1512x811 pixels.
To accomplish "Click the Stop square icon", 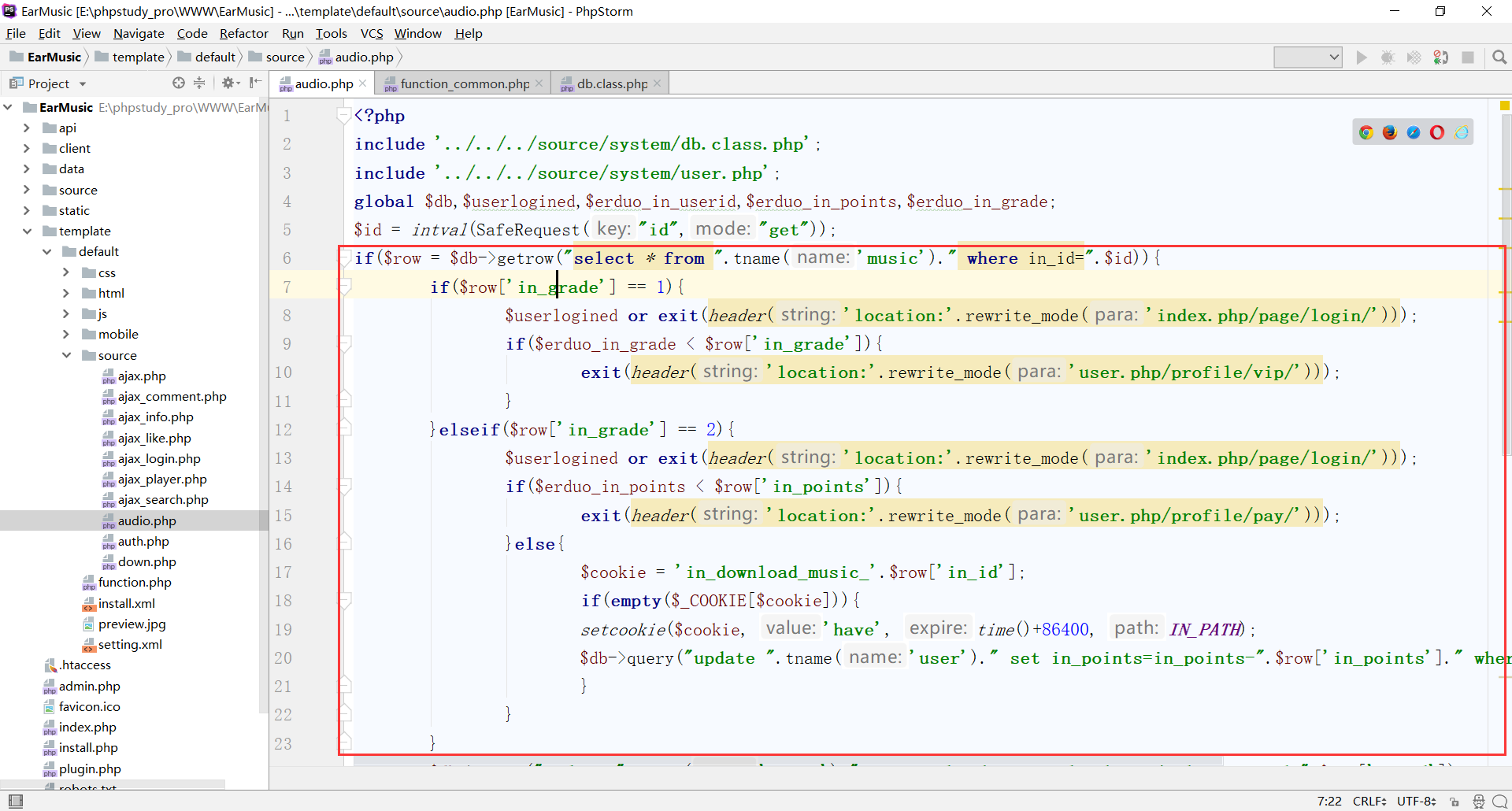I will (1468, 57).
